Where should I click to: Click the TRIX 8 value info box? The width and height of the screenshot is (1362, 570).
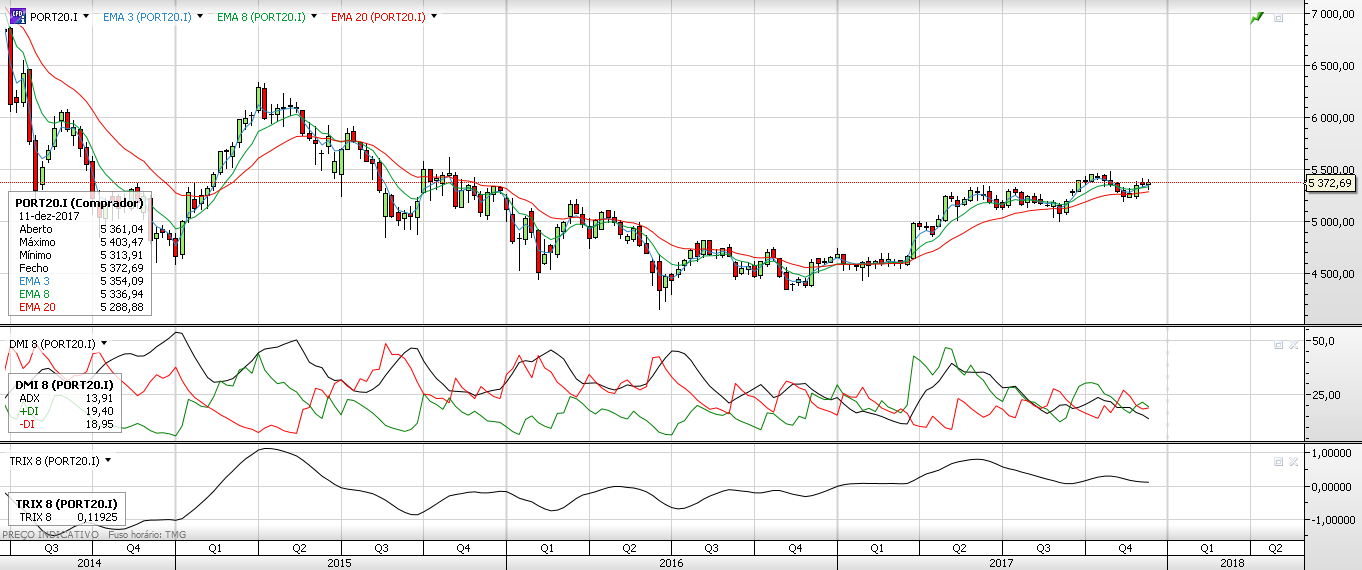pos(66,510)
